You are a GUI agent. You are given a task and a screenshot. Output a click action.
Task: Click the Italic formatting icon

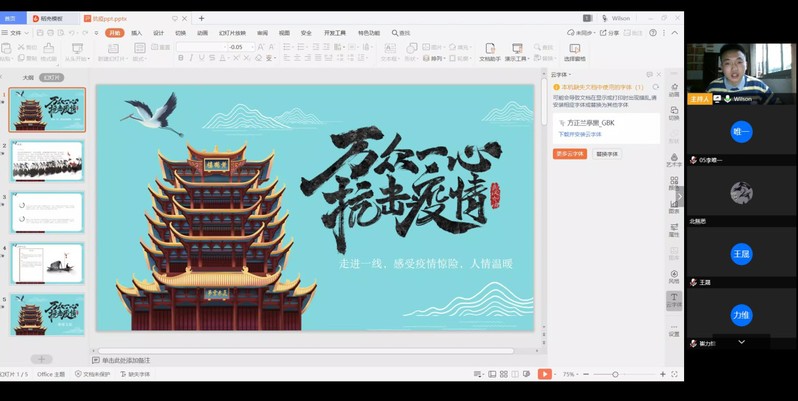click(192, 58)
